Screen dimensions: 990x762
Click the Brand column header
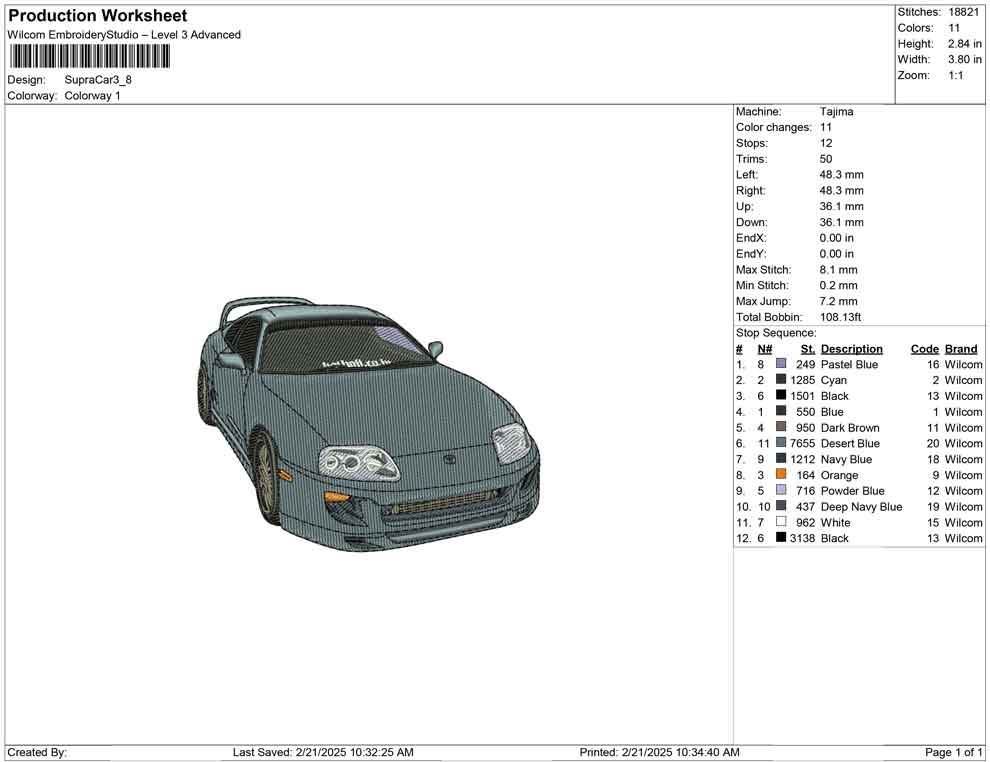(960, 348)
